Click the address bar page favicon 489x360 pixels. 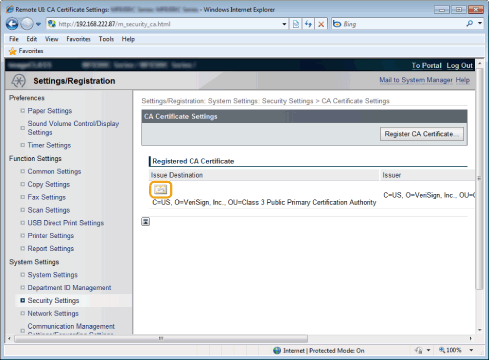coord(52,24)
